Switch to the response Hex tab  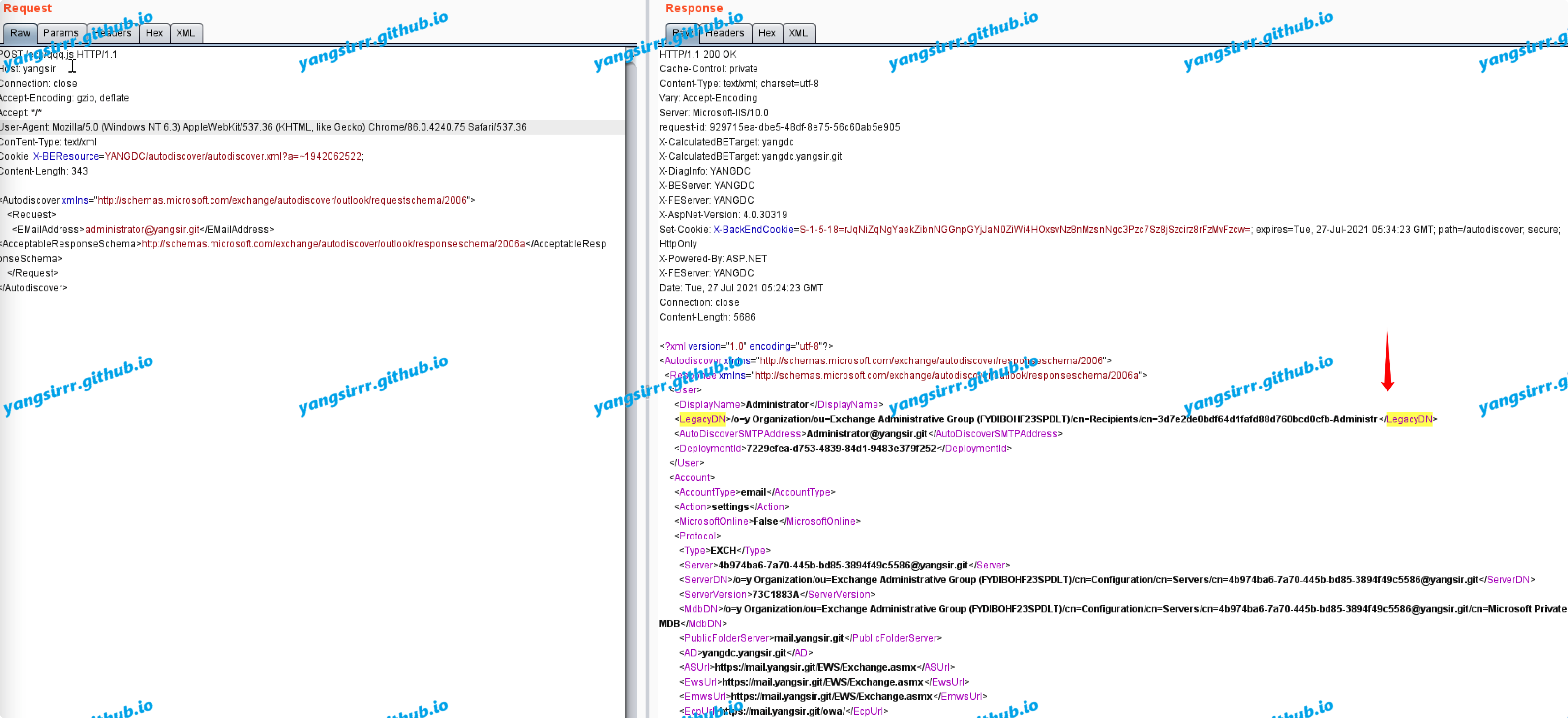click(766, 33)
